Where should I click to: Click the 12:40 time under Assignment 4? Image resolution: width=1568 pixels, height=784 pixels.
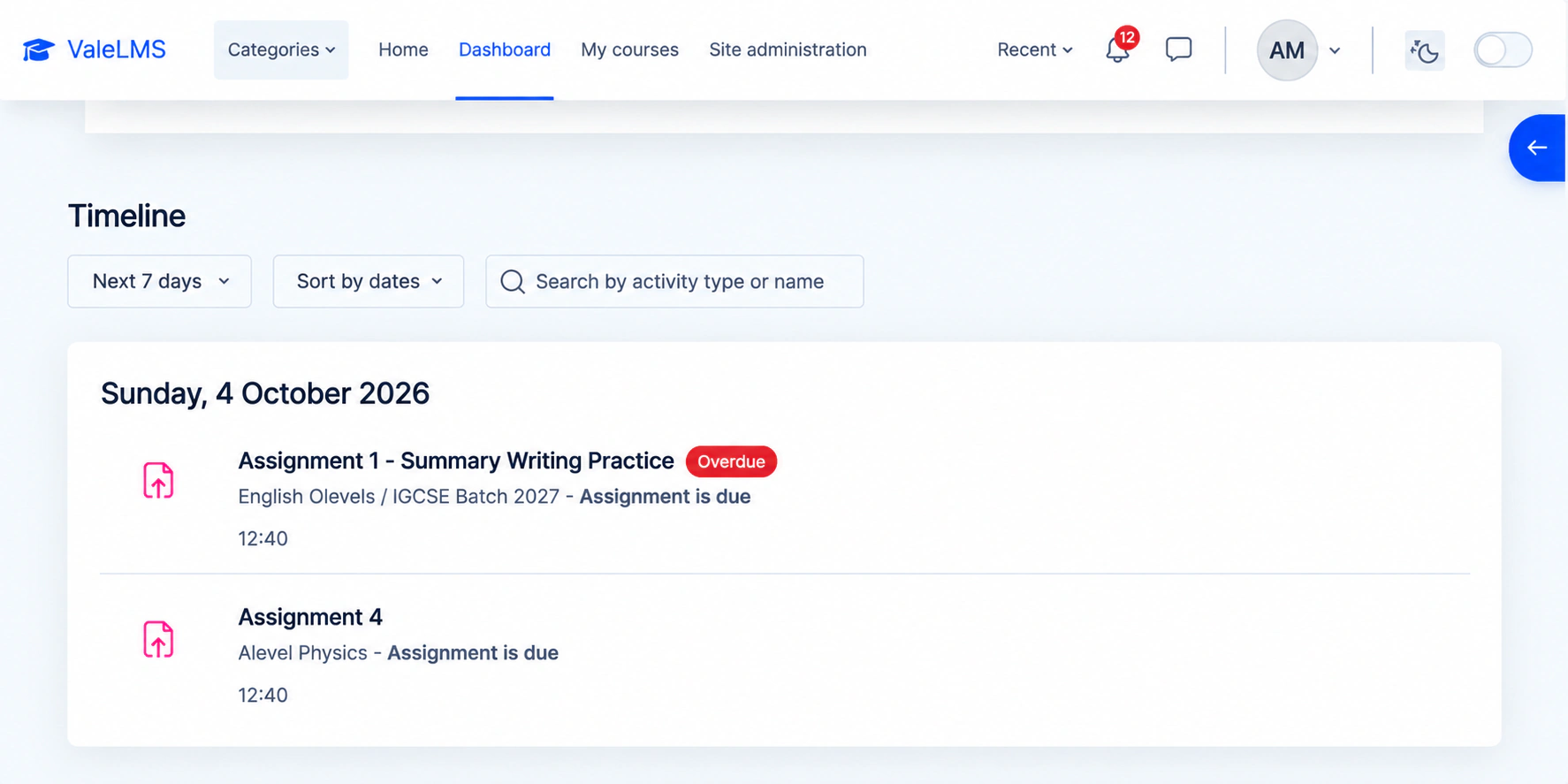click(x=263, y=695)
